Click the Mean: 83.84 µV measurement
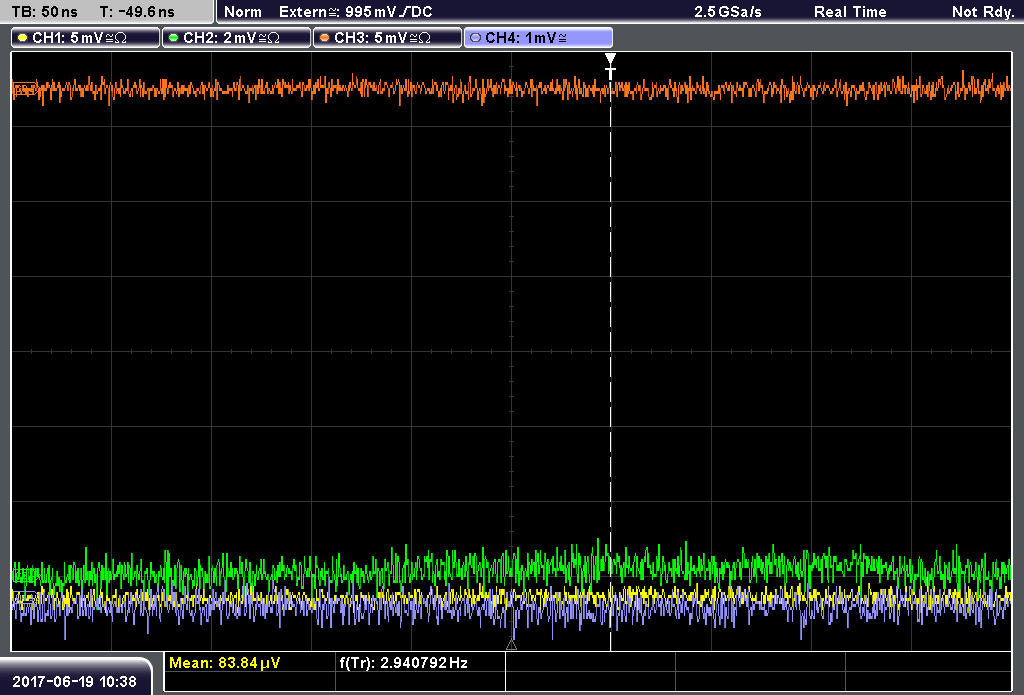Screen dimensions: 1024x695 click(225, 663)
